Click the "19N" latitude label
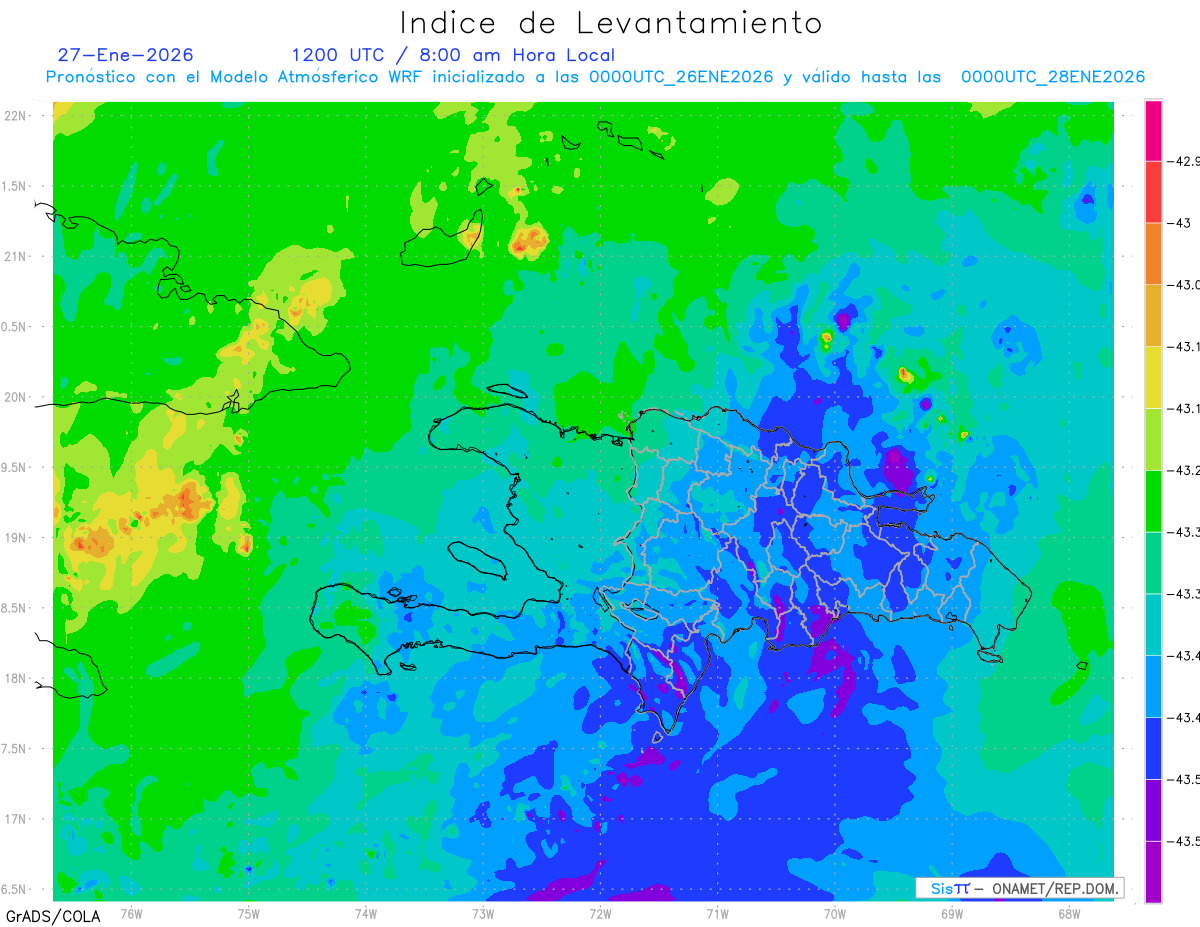The width and height of the screenshot is (1200, 927). 15,538
